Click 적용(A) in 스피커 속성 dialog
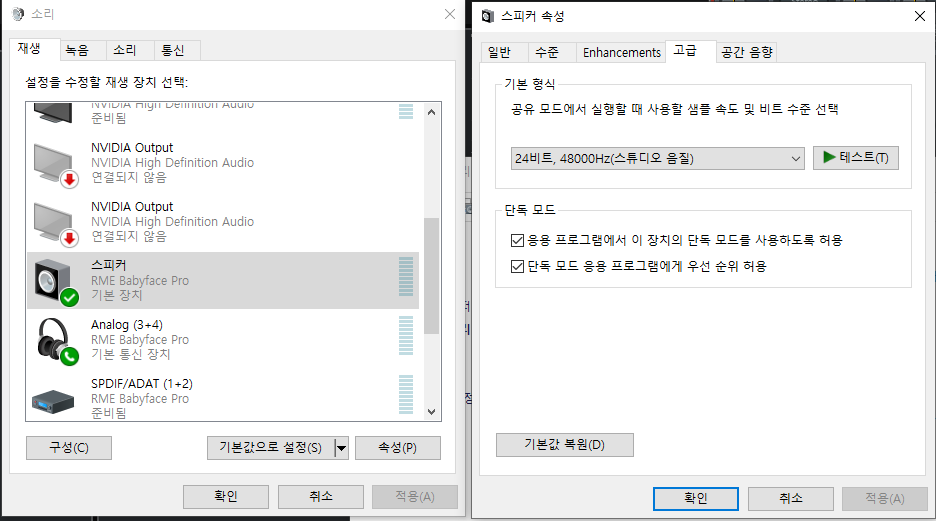The width and height of the screenshot is (936, 521). coord(885,499)
